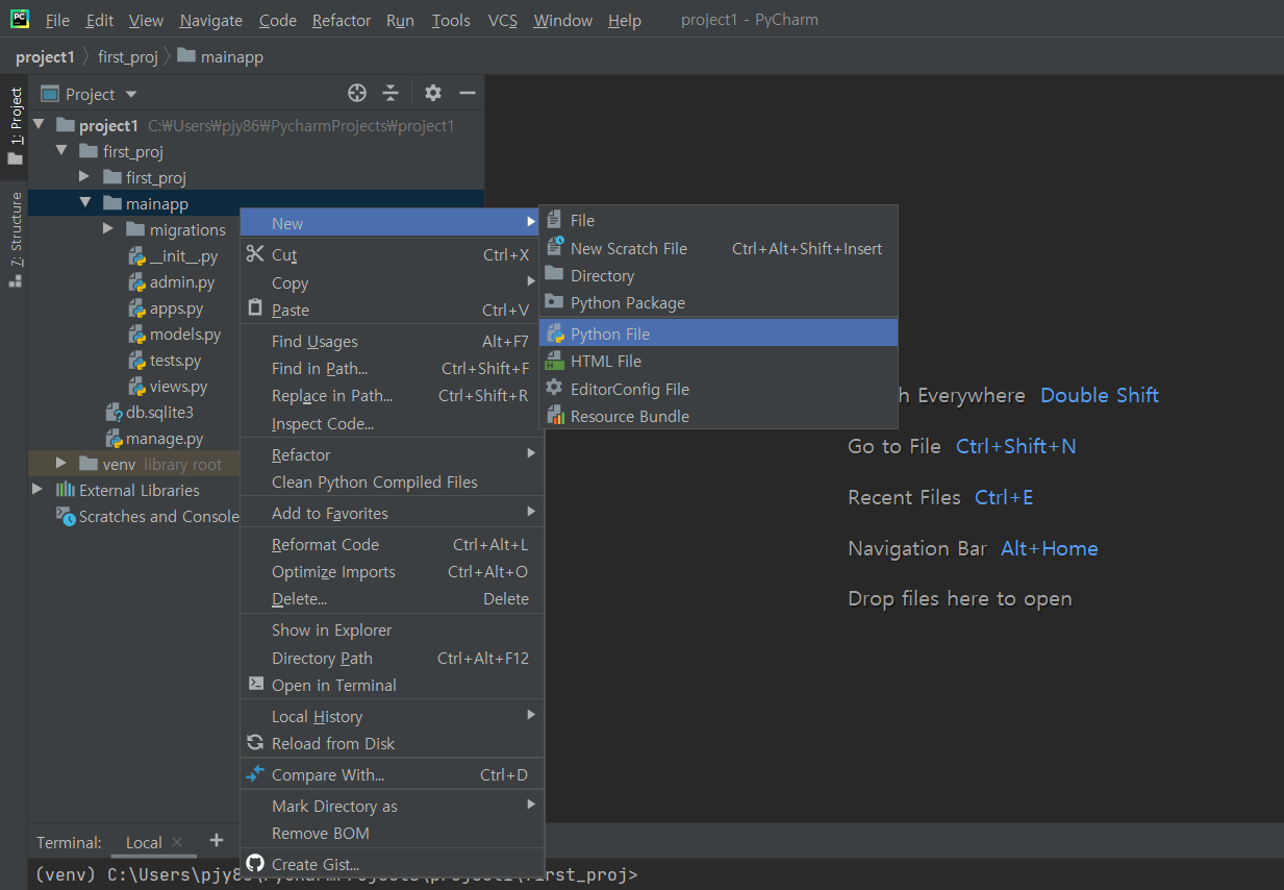Choose Find in Path from context menu
This screenshot has width=1284, height=890.
tap(392, 368)
